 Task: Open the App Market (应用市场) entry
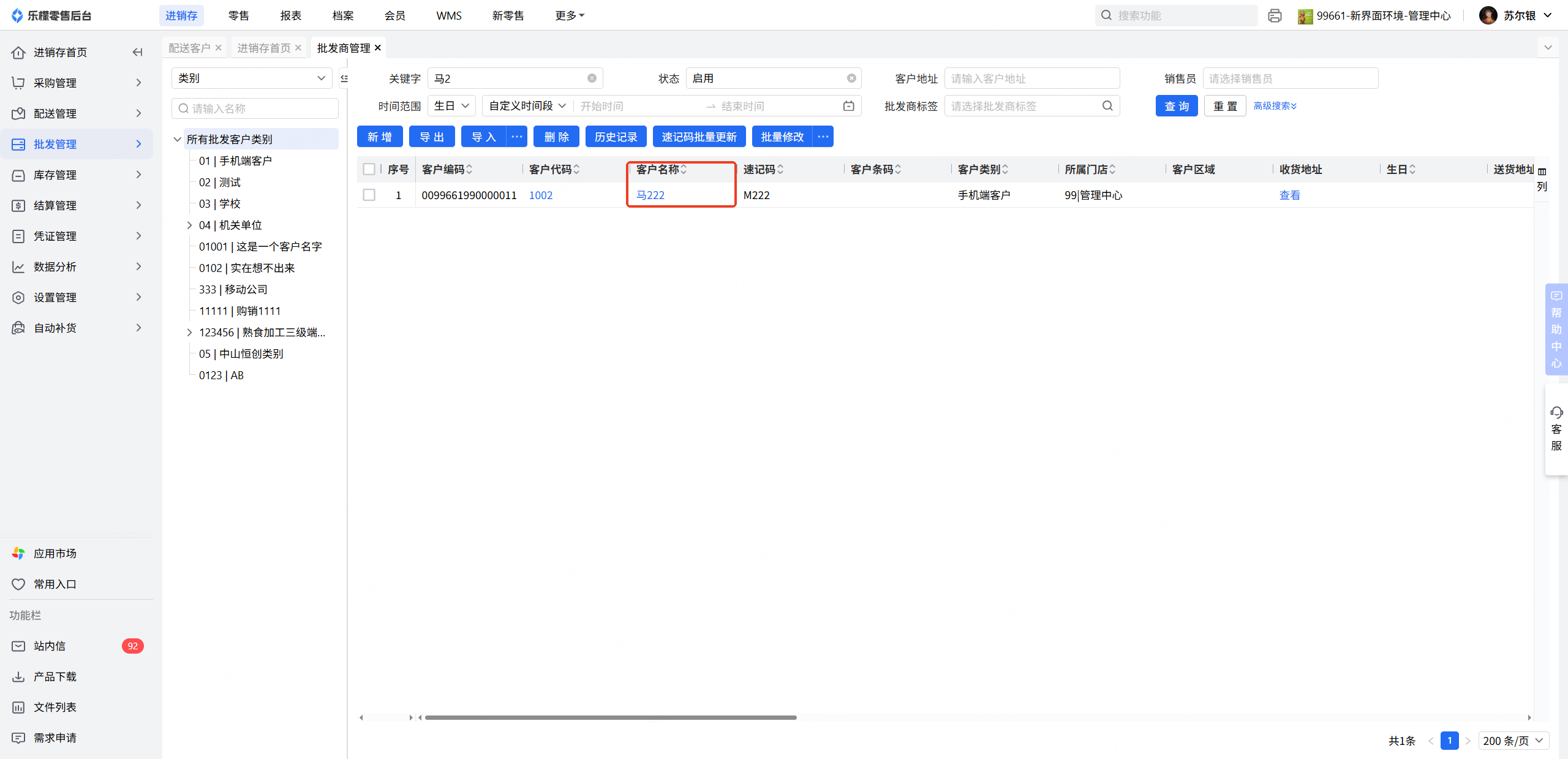click(55, 554)
